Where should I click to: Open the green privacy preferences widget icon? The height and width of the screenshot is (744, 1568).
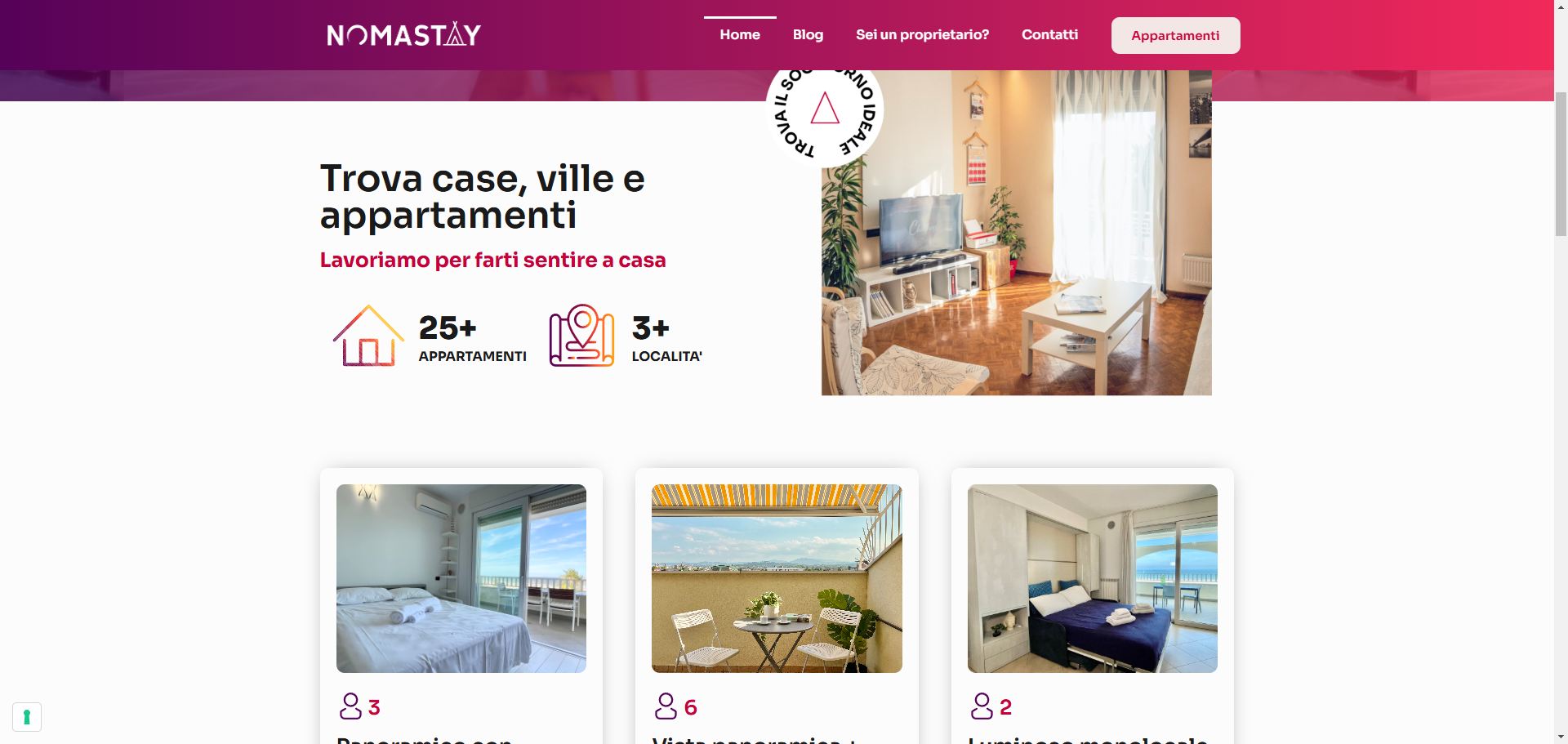click(27, 717)
